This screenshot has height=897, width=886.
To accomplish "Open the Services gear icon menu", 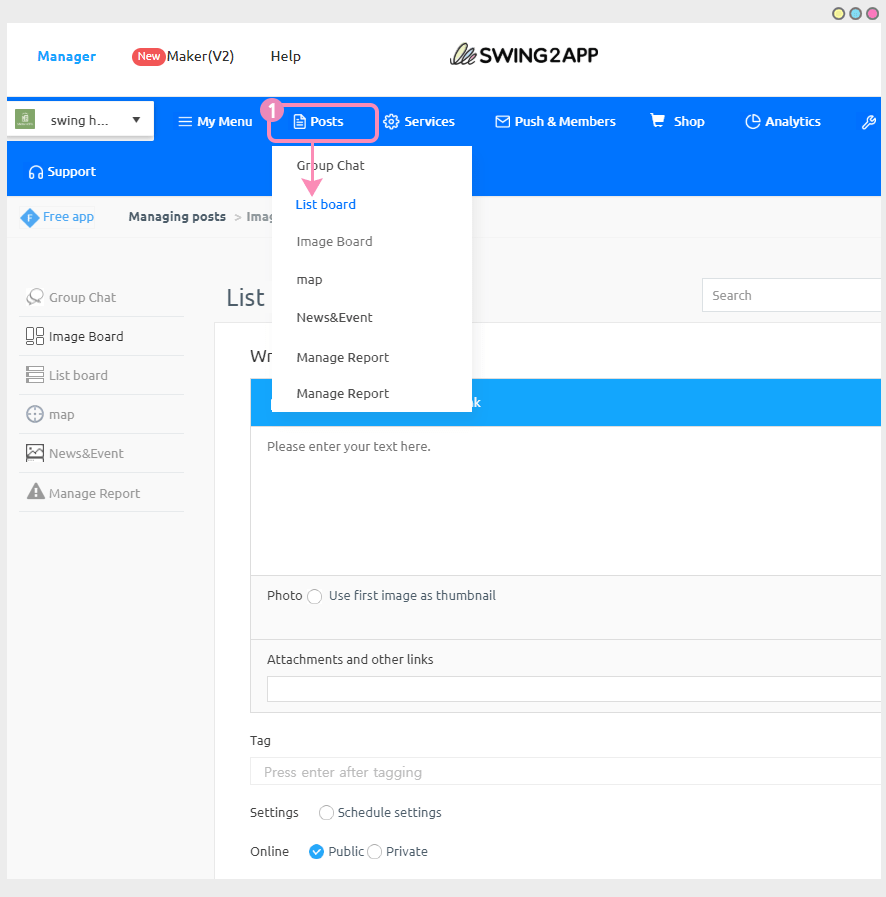I will 393,121.
